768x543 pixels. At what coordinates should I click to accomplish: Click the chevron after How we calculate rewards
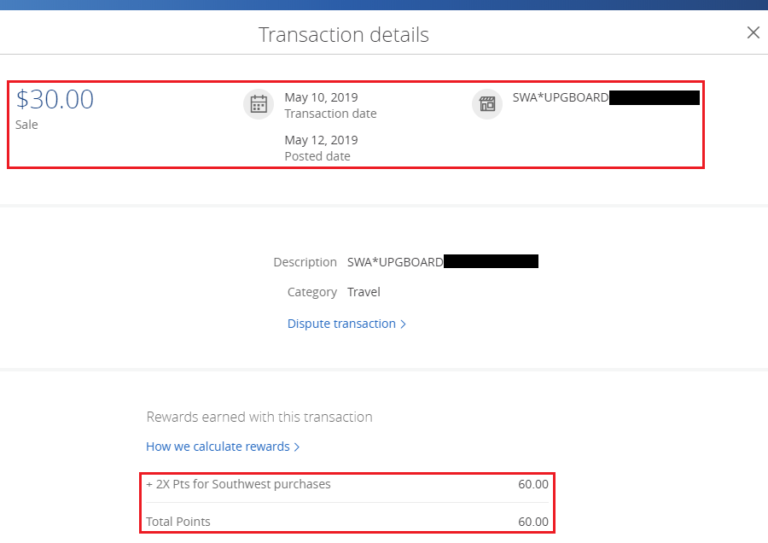tap(296, 447)
